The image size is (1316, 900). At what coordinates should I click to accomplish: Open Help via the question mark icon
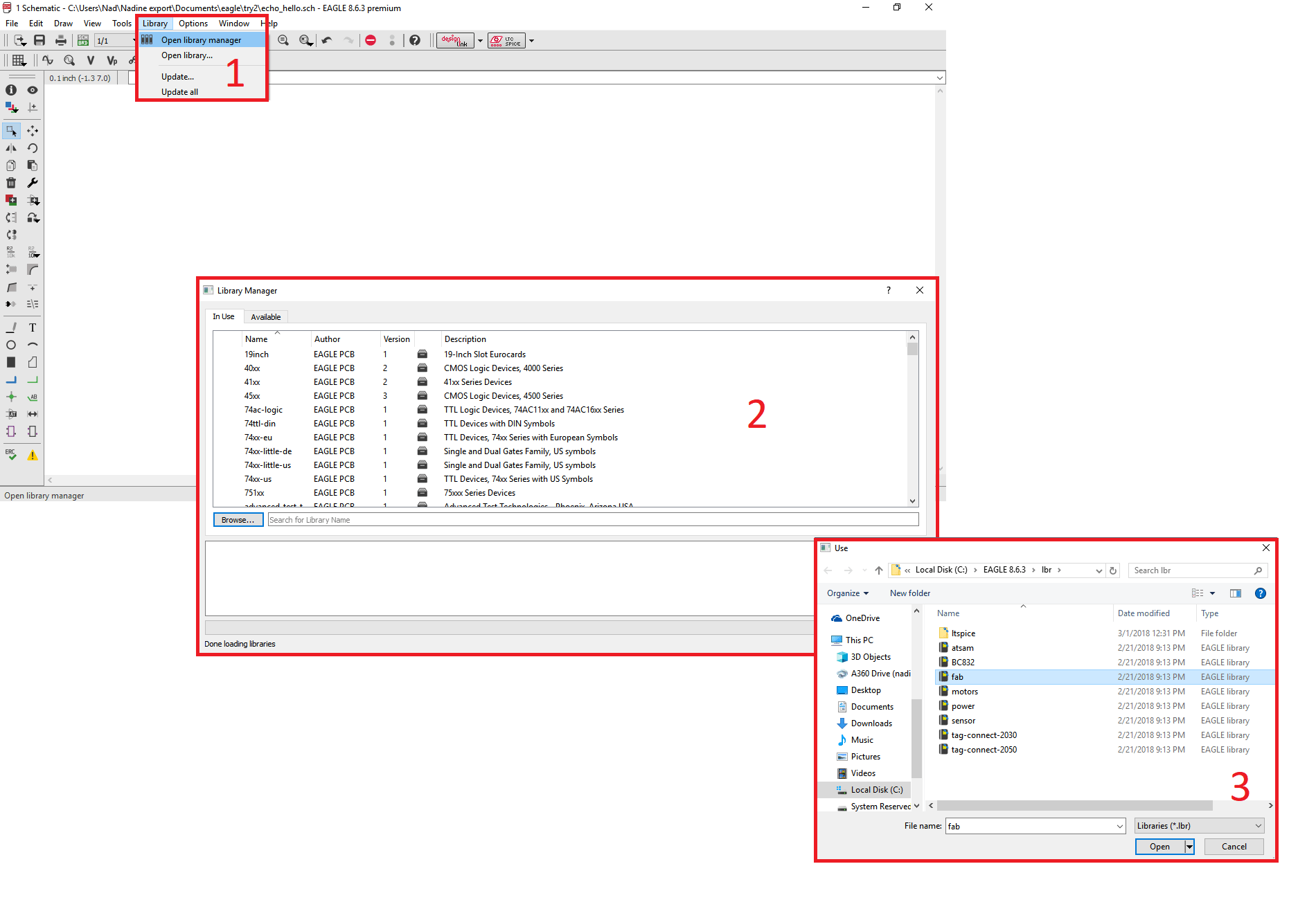pyautogui.click(x=415, y=40)
